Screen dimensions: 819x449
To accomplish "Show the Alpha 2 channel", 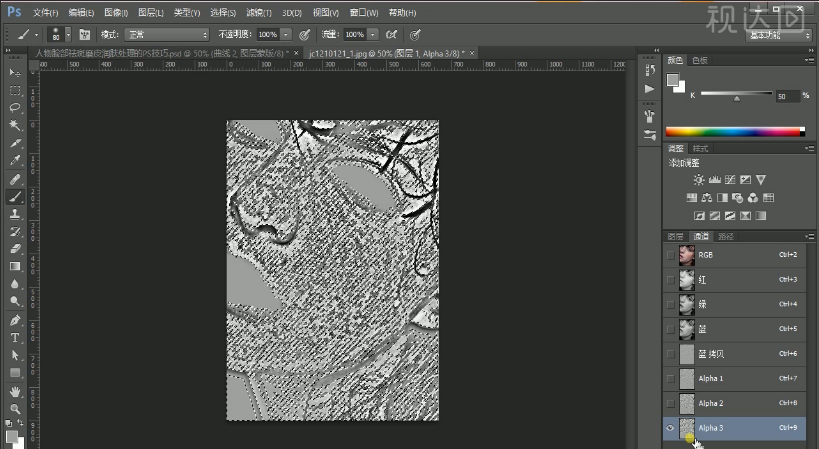I will coord(671,404).
